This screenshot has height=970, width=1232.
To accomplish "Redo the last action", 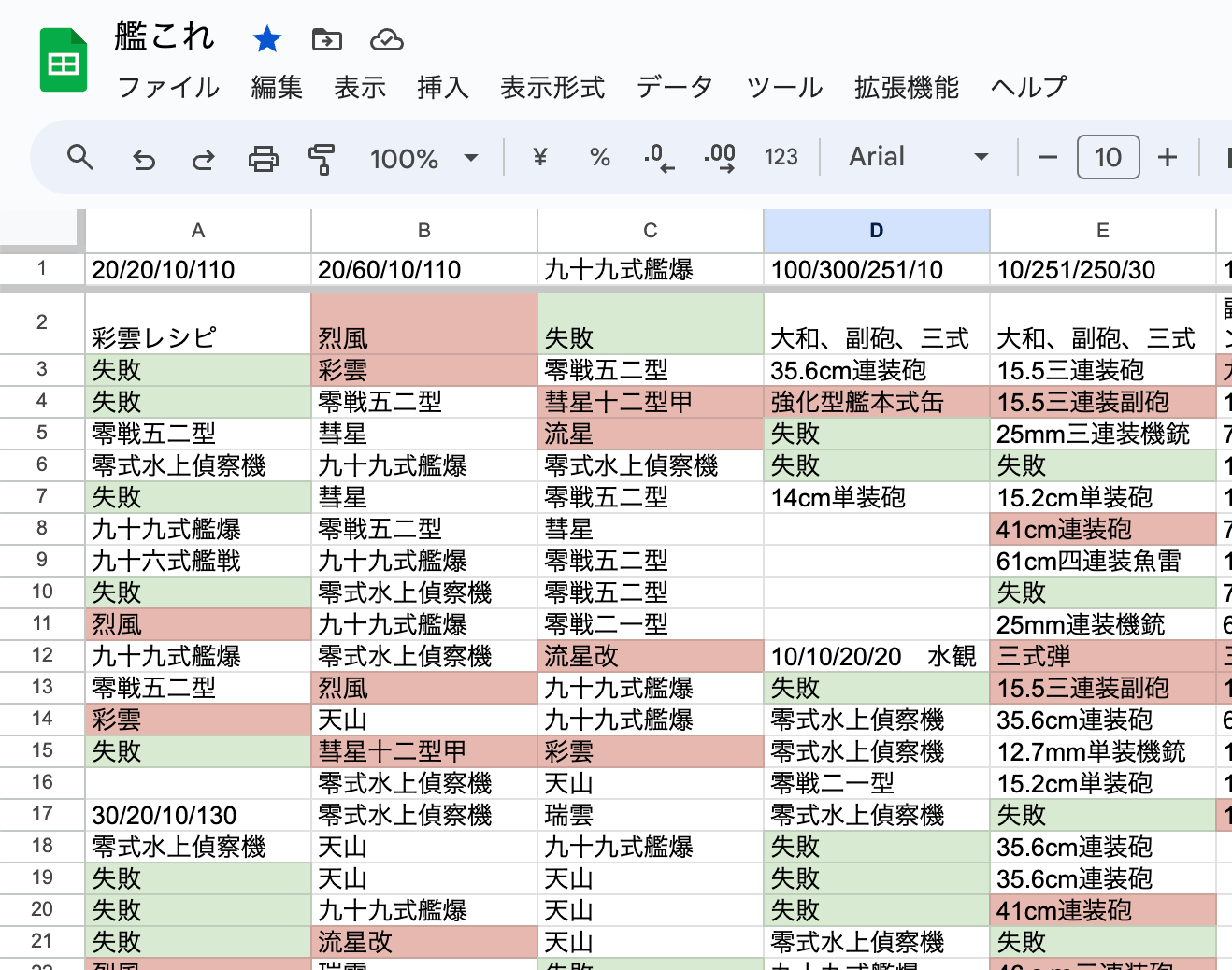I will point(203,159).
